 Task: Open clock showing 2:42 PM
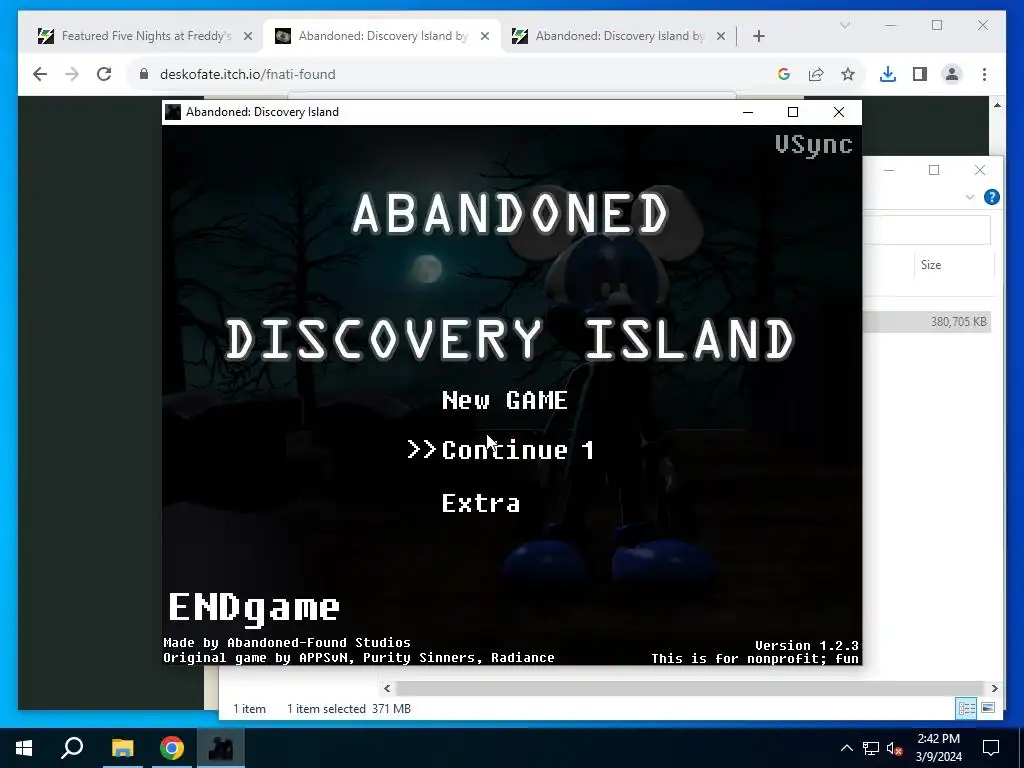pos(938,748)
